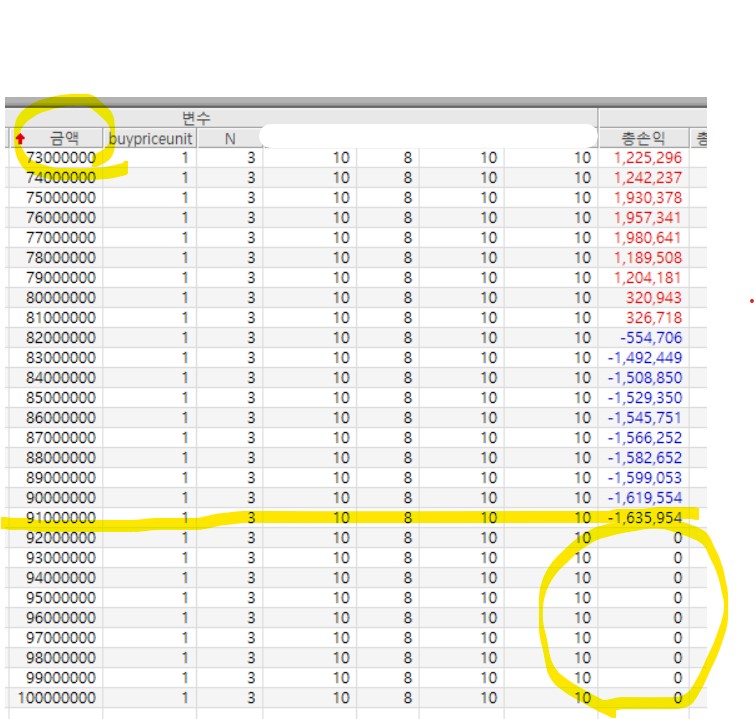The height and width of the screenshot is (719, 754).
Task: Click the buypriceunit column header
Action: point(149,138)
